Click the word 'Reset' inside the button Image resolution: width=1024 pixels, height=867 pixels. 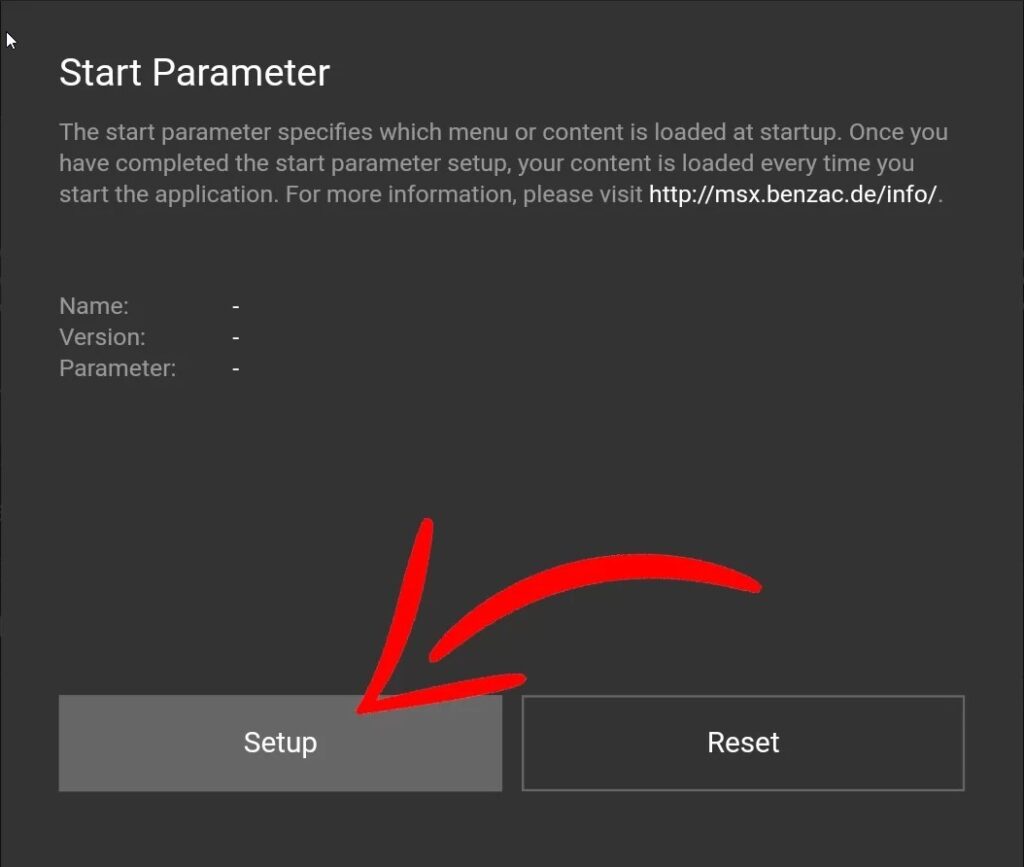coord(743,743)
